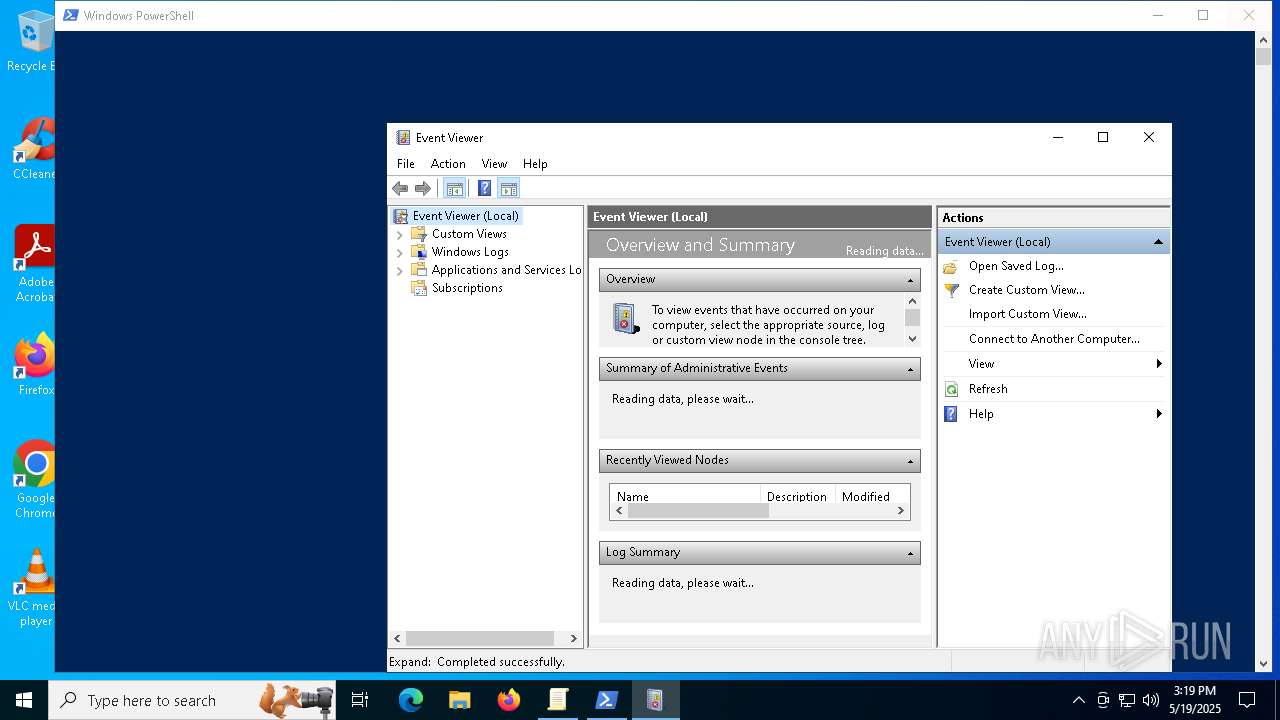This screenshot has height=720, width=1280.
Task: Click the network icon in system tray
Action: 1127,700
